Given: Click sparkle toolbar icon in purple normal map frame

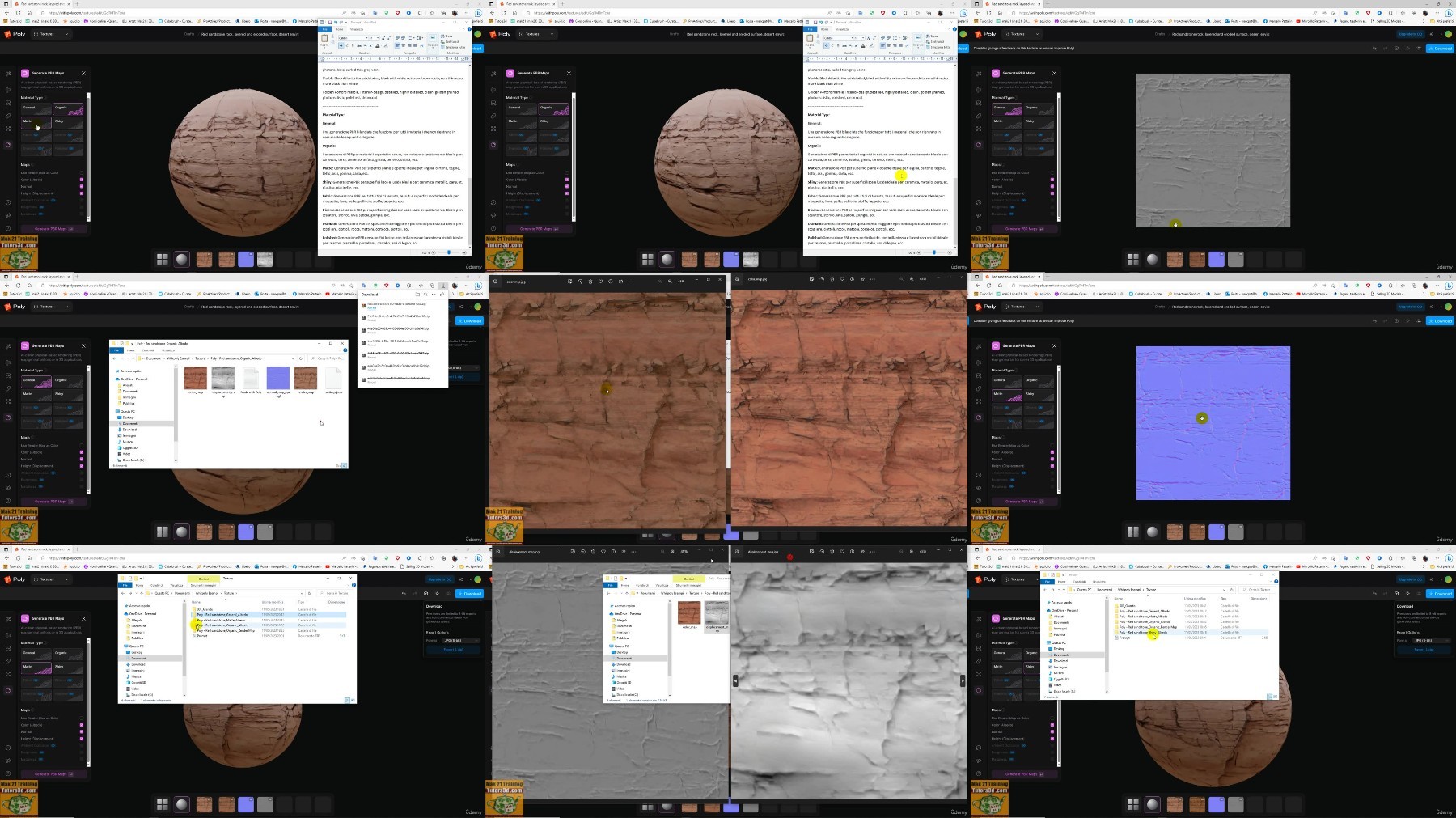Looking at the screenshot, I should point(1407,320).
